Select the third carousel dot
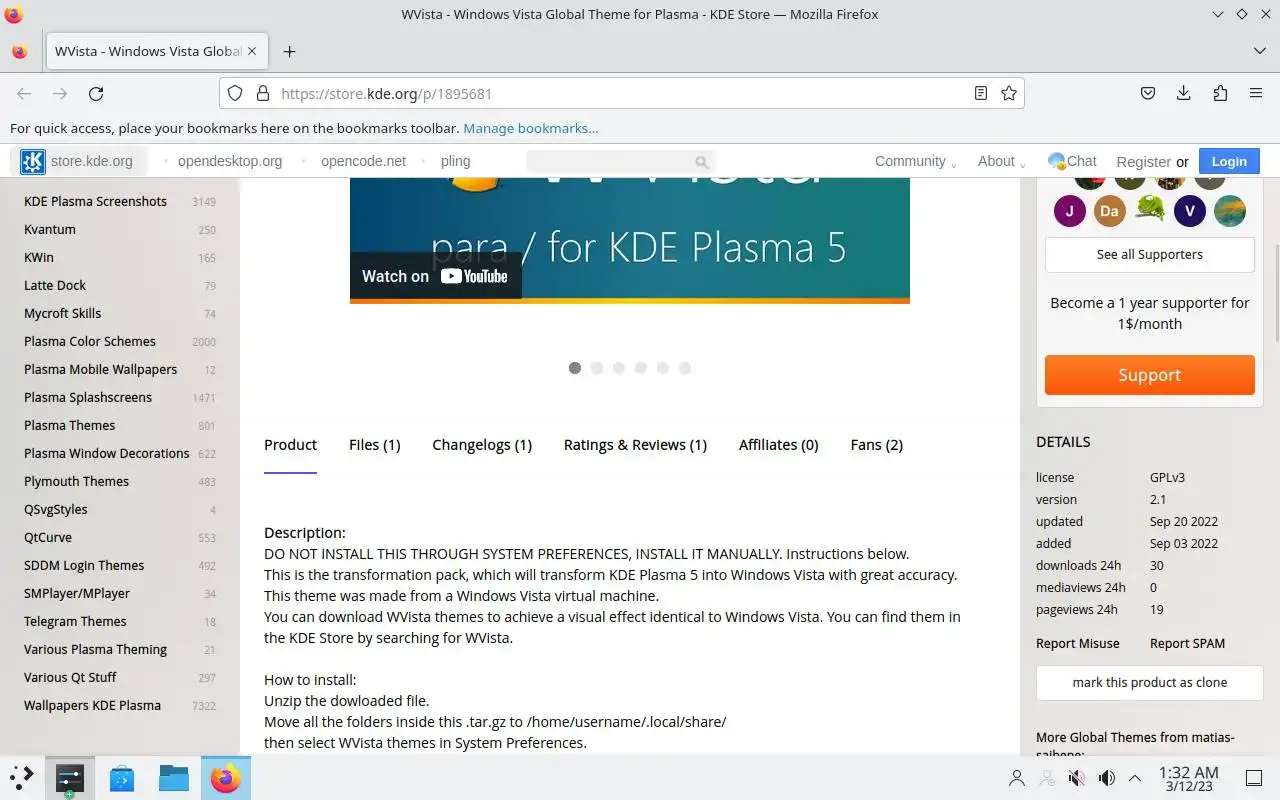The image size is (1280, 800). pyautogui.click(x=619, y=368)
